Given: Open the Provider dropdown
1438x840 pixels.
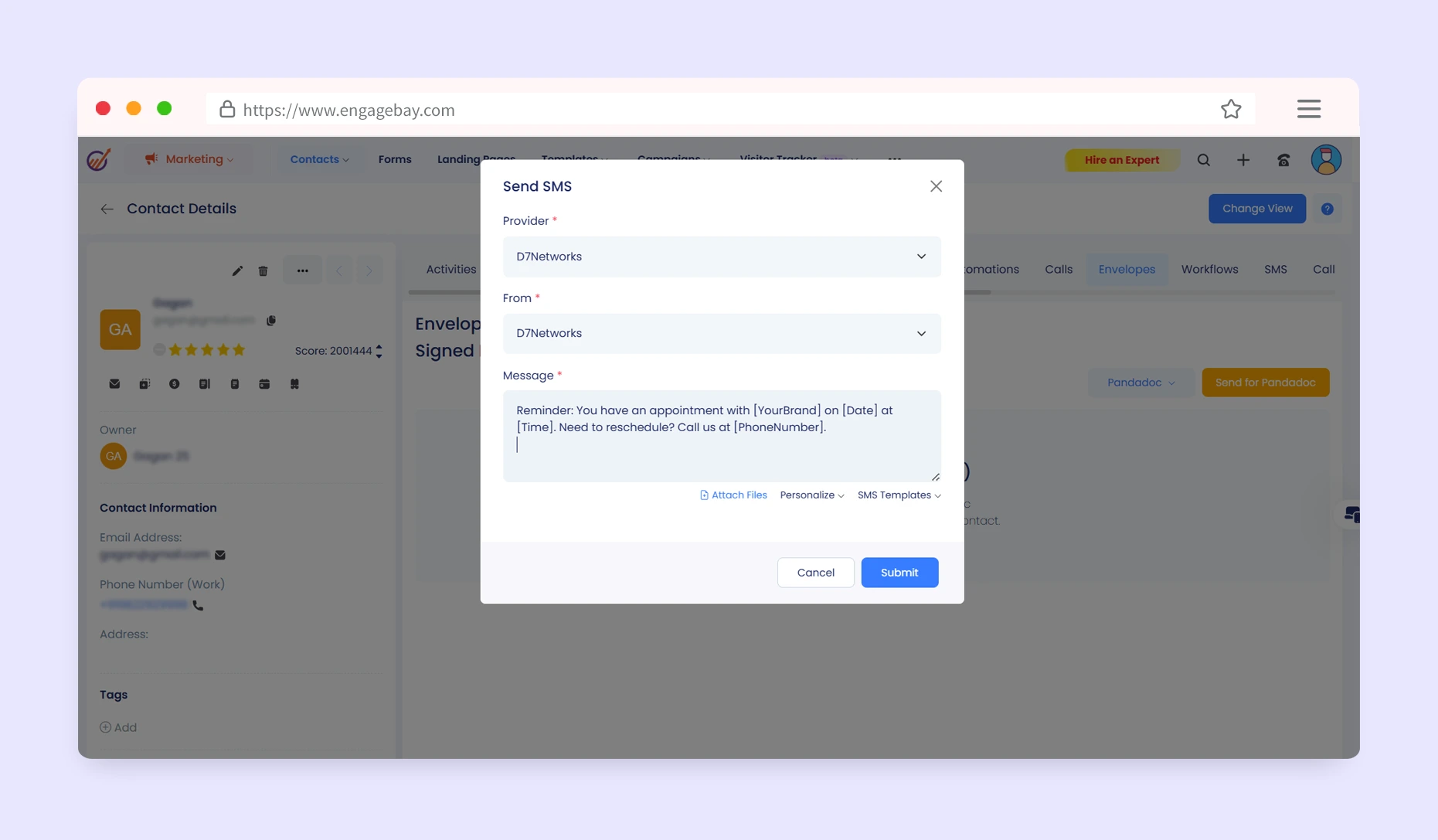Looking at the screenshot, I should (x=721, y=257).
